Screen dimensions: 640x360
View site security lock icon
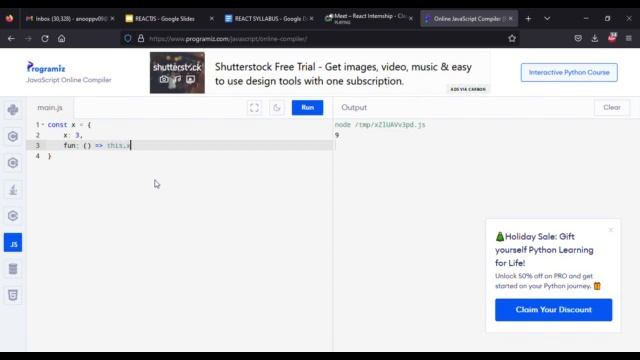141,39
